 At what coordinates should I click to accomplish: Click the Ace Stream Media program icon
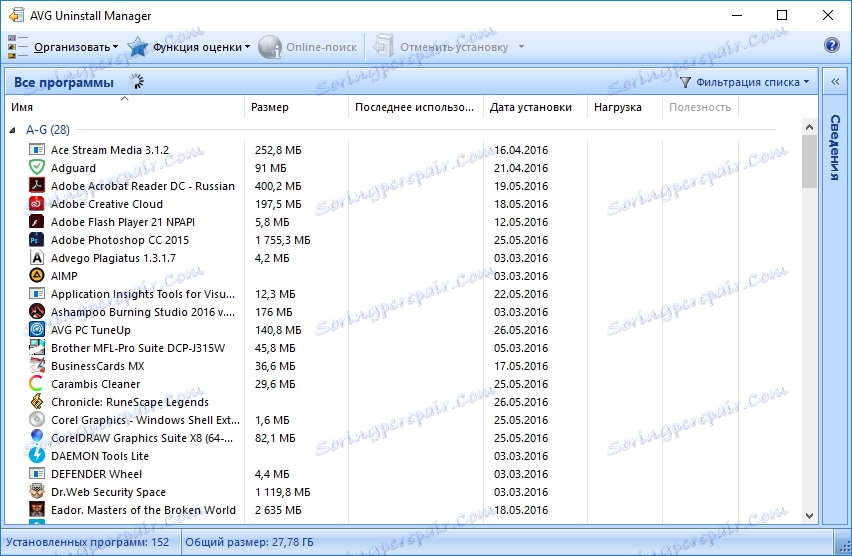[36, 149]
